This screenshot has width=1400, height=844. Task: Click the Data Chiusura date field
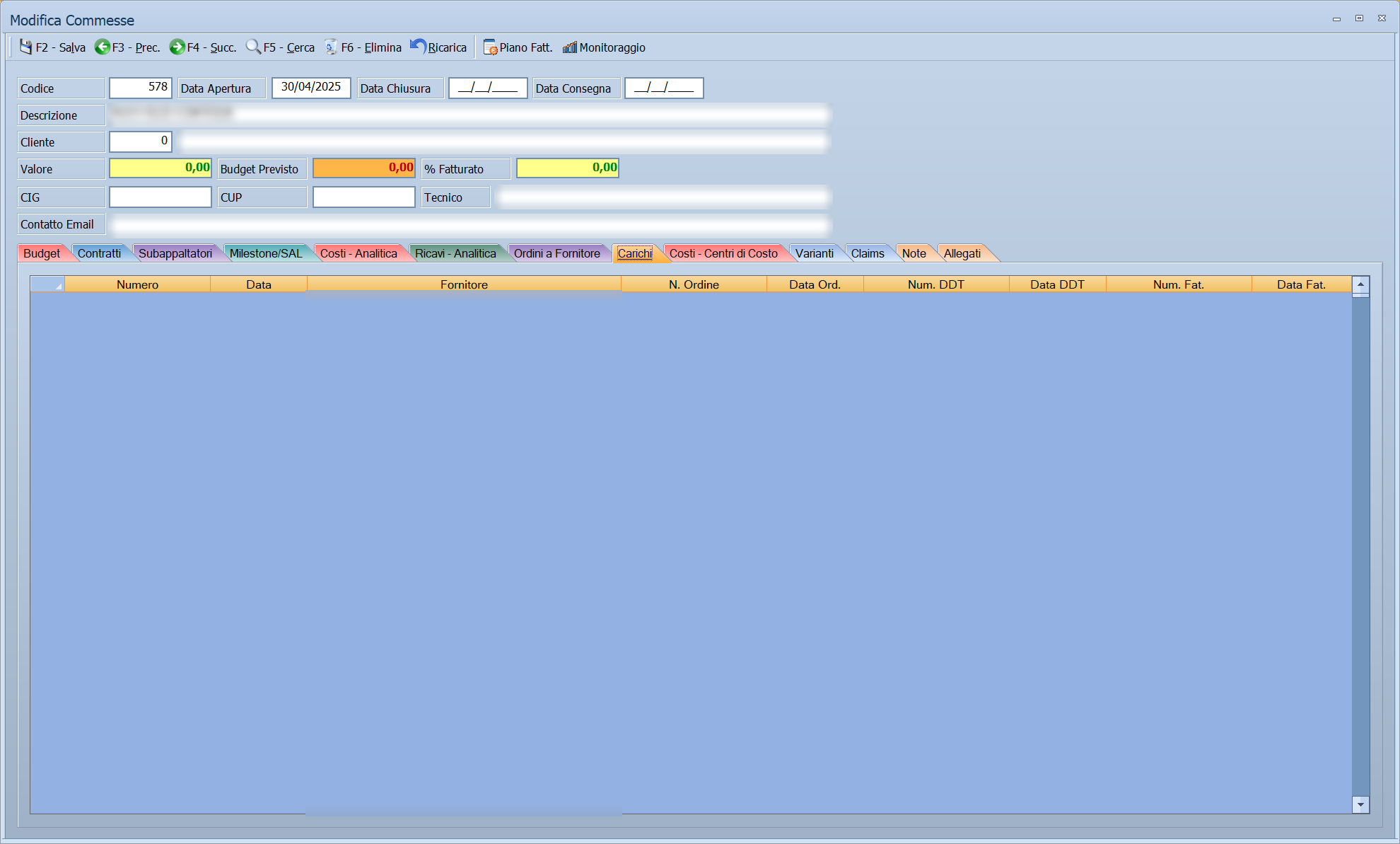pyautogui.click(x=488, y=88)
